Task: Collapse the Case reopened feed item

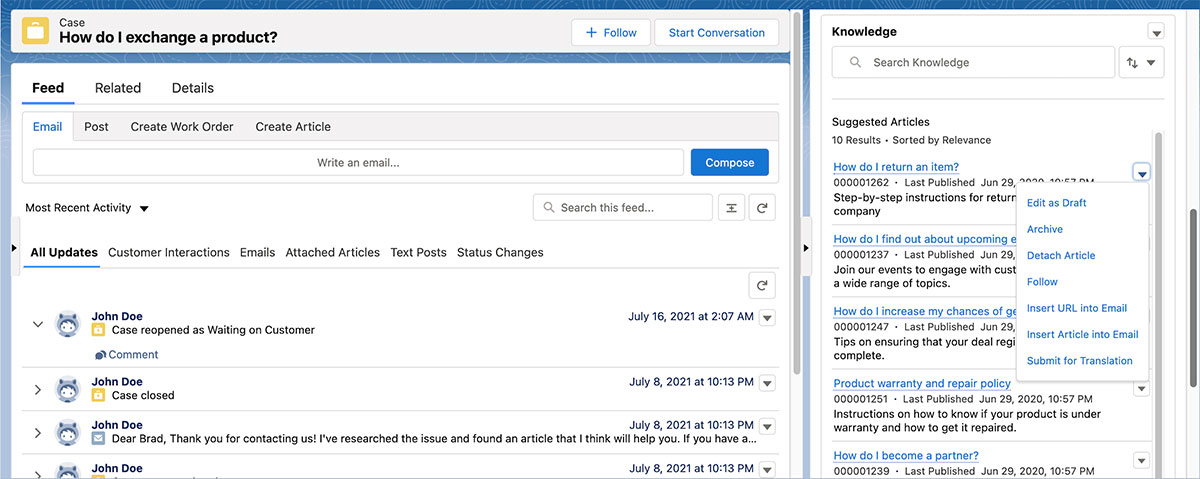Action: pos(38,324)
